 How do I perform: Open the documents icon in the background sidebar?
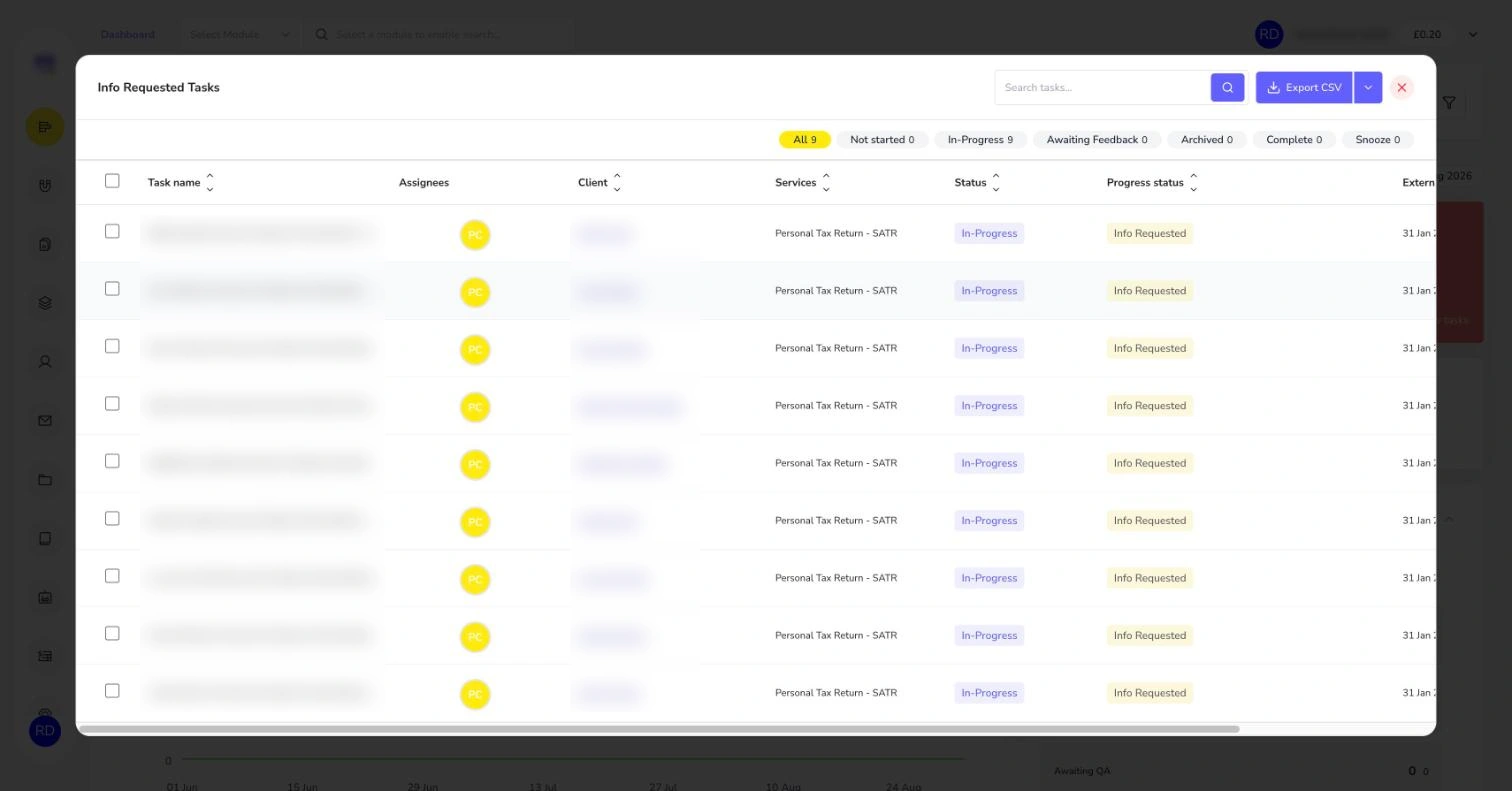pyautogui.click(x=45, y=244)
